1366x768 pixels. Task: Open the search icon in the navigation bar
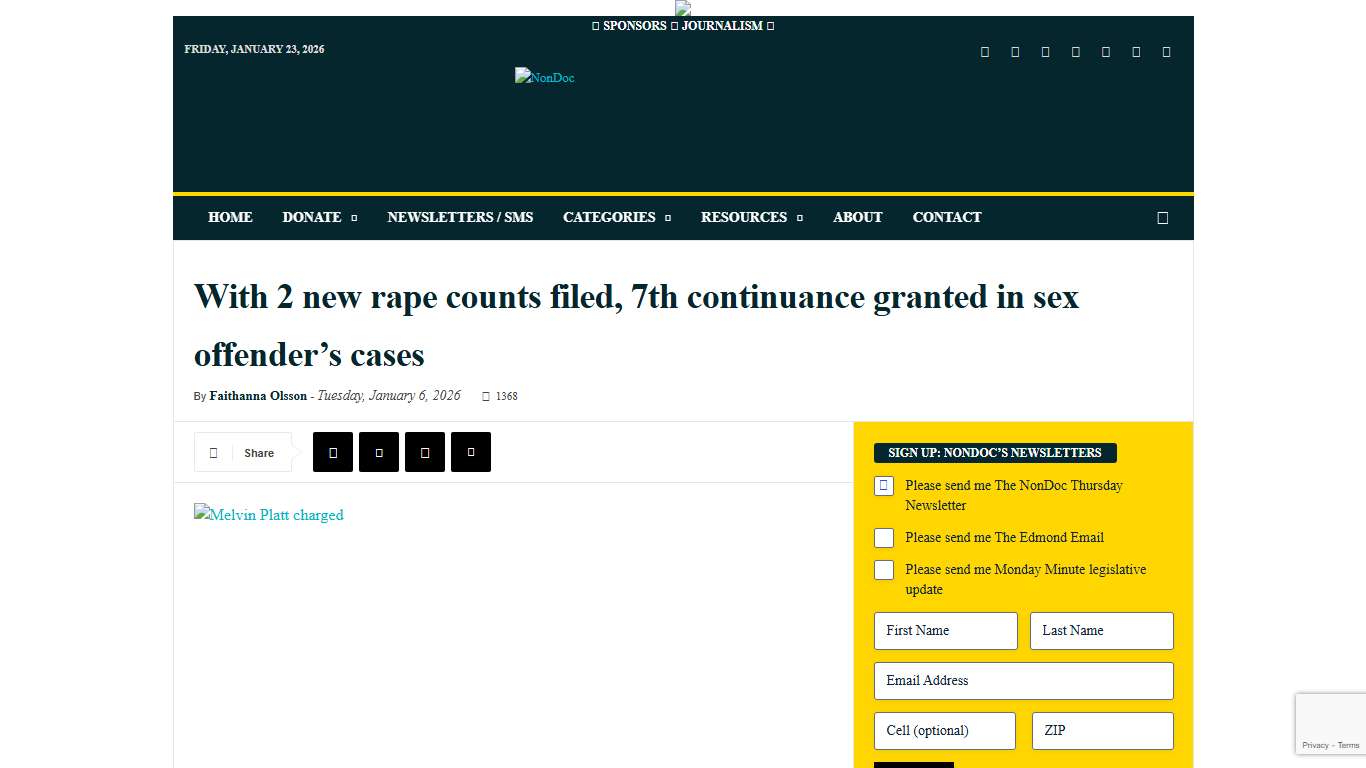[1162, 217]
